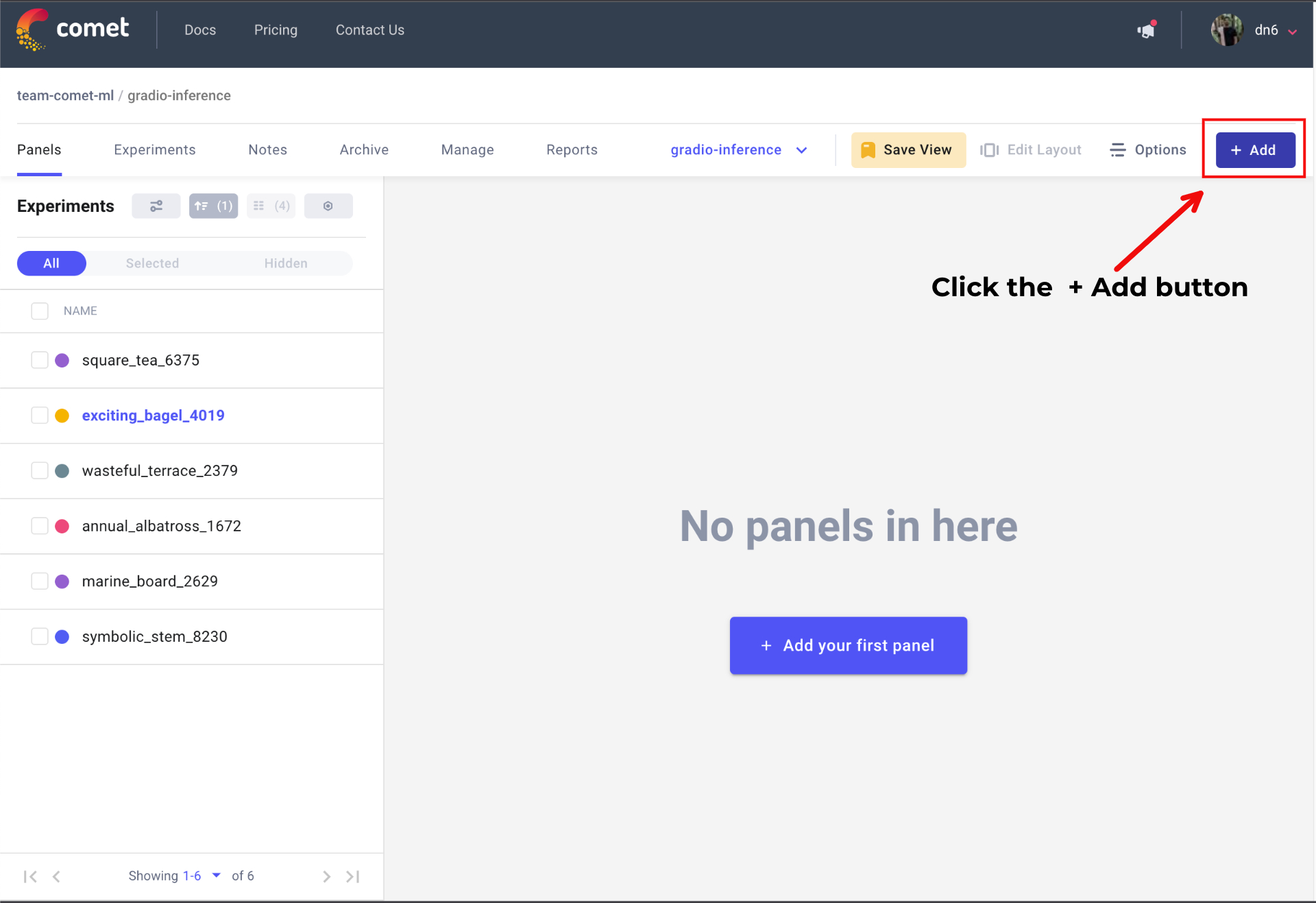Toggle the select-all NAME checkbox
Screen dimensions: 1316x903
tap(40, 311)
